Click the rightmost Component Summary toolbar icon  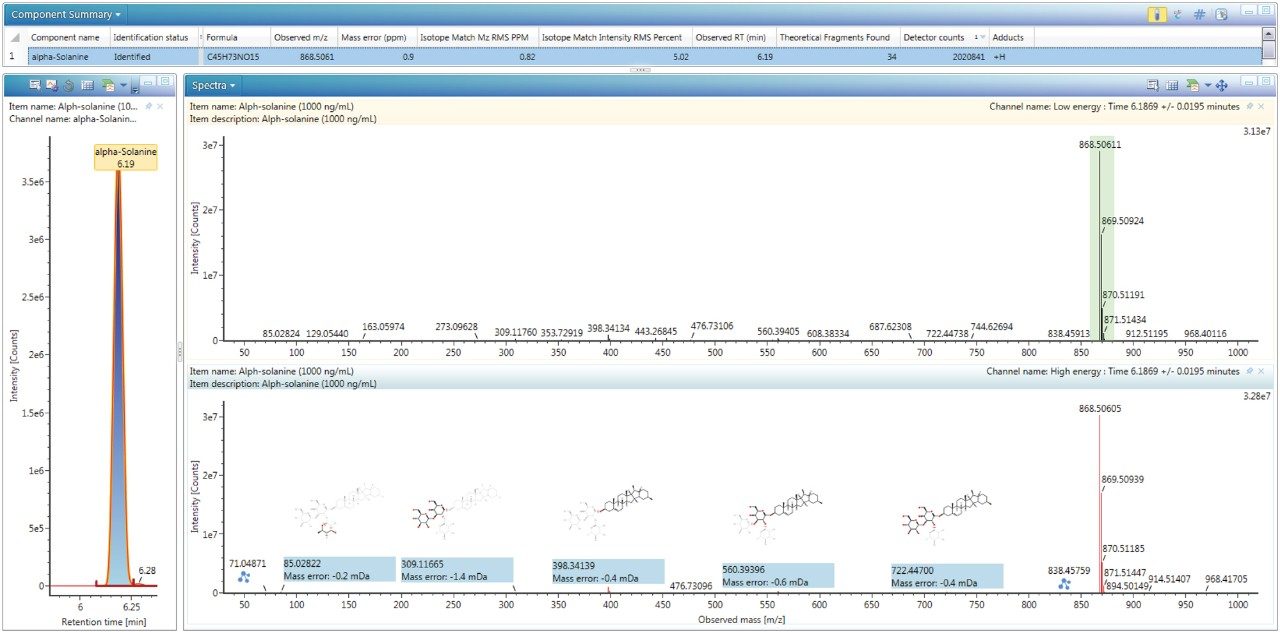[1221, 15]
